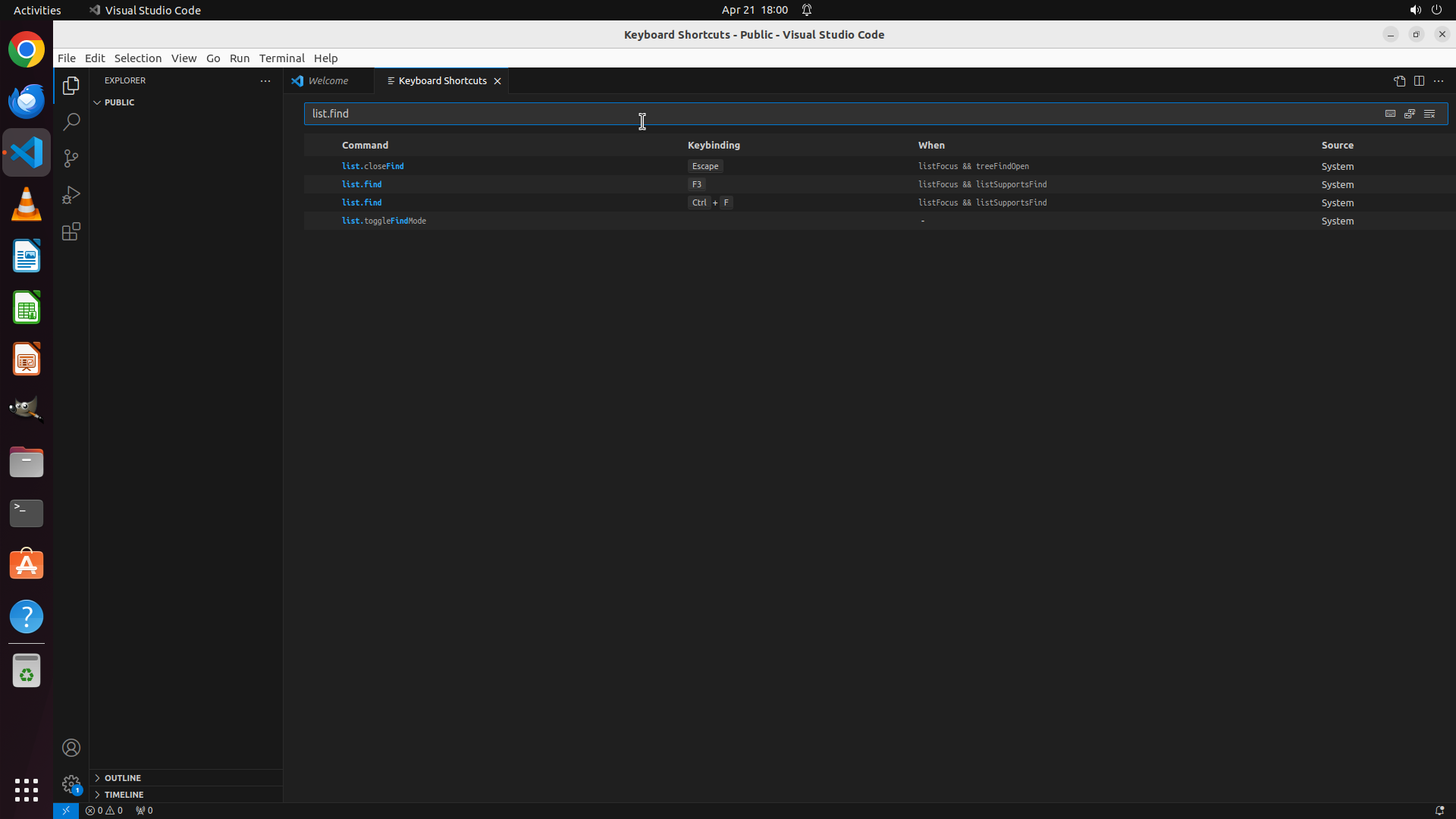Open Accounts menu in activity bar
1456x819 pixels.
[x=71, y=748]
